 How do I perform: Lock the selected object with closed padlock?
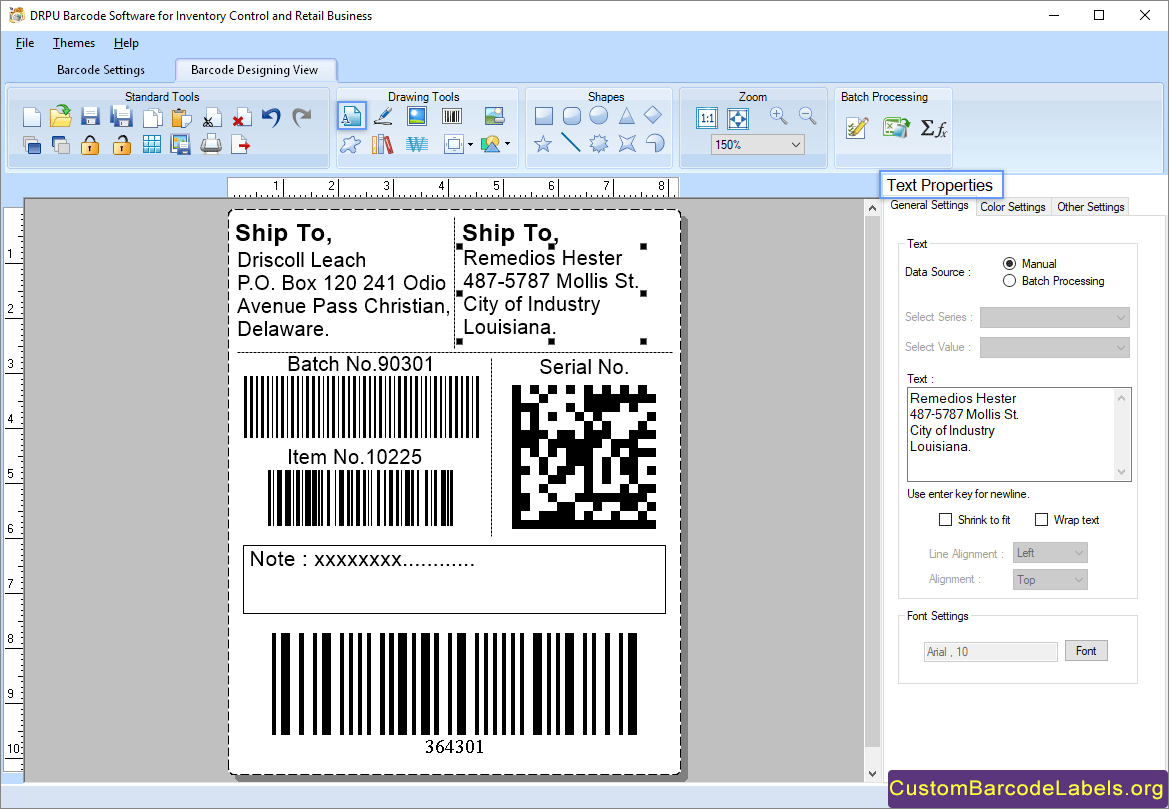click(90, 145)
